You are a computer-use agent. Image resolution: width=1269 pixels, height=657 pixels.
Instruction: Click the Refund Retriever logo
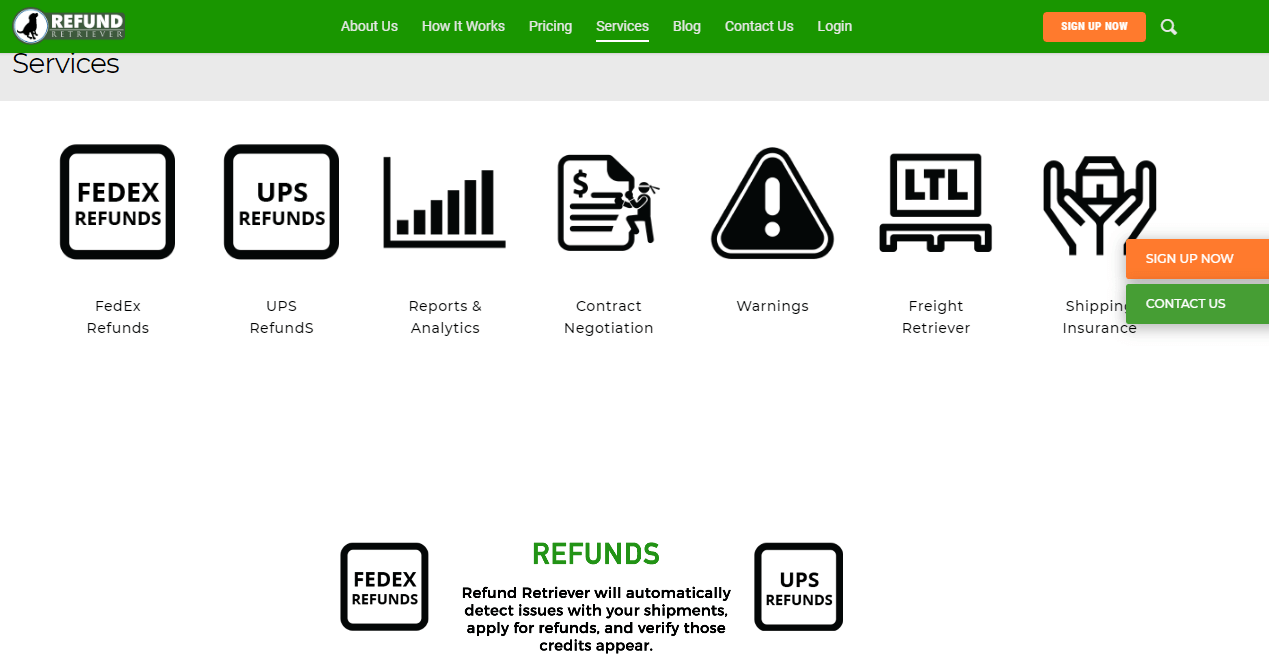click(69, 26)
